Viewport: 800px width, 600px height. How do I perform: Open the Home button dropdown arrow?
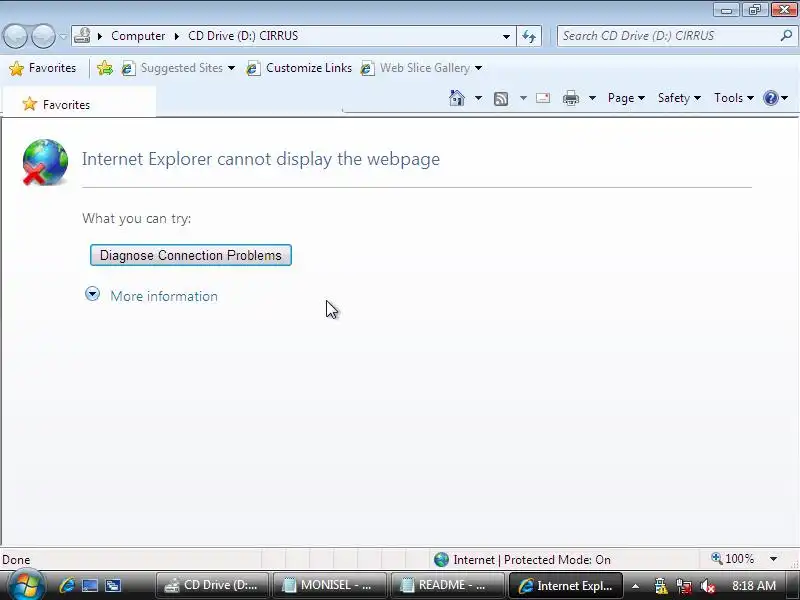[478, 97]
